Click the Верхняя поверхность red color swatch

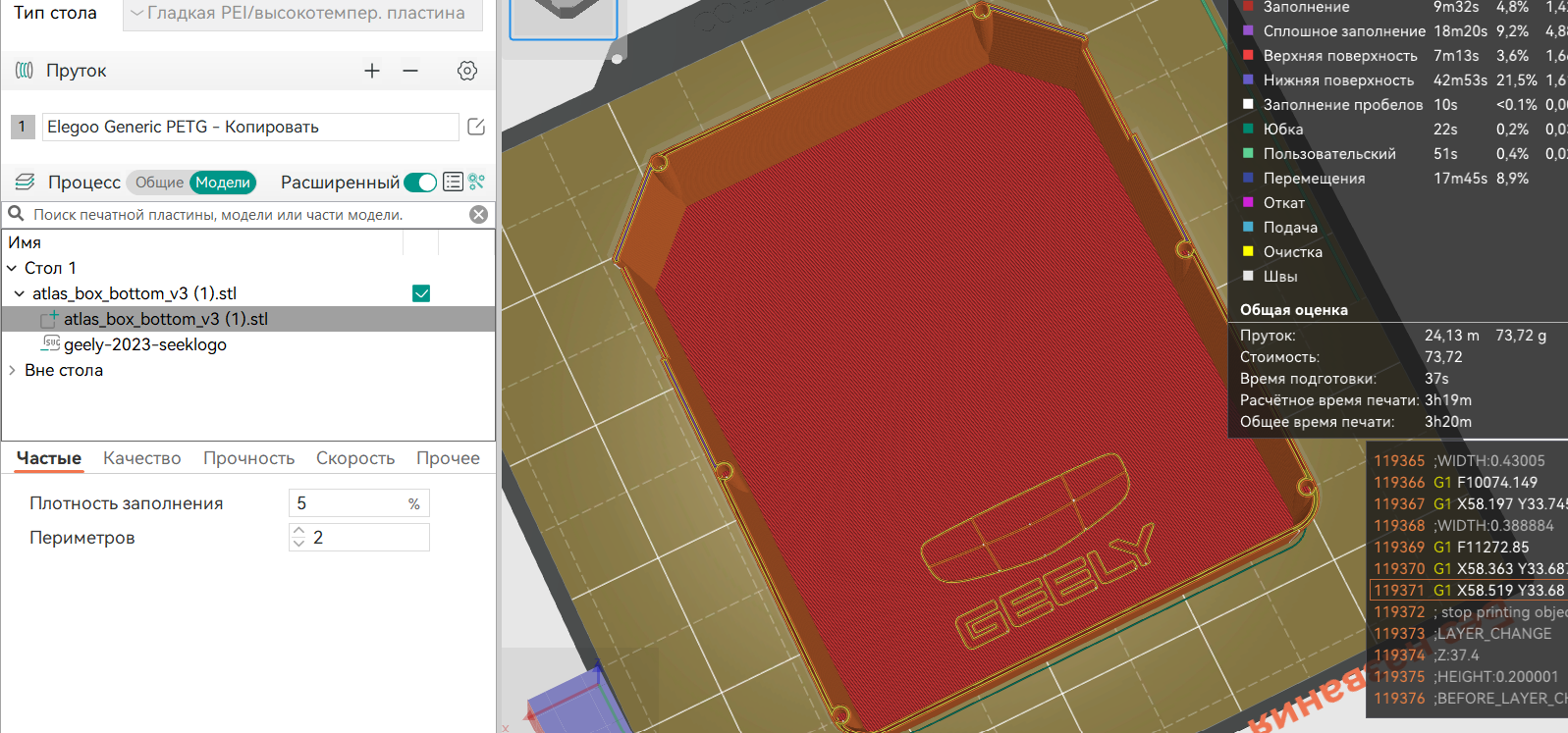point(1248,56)
